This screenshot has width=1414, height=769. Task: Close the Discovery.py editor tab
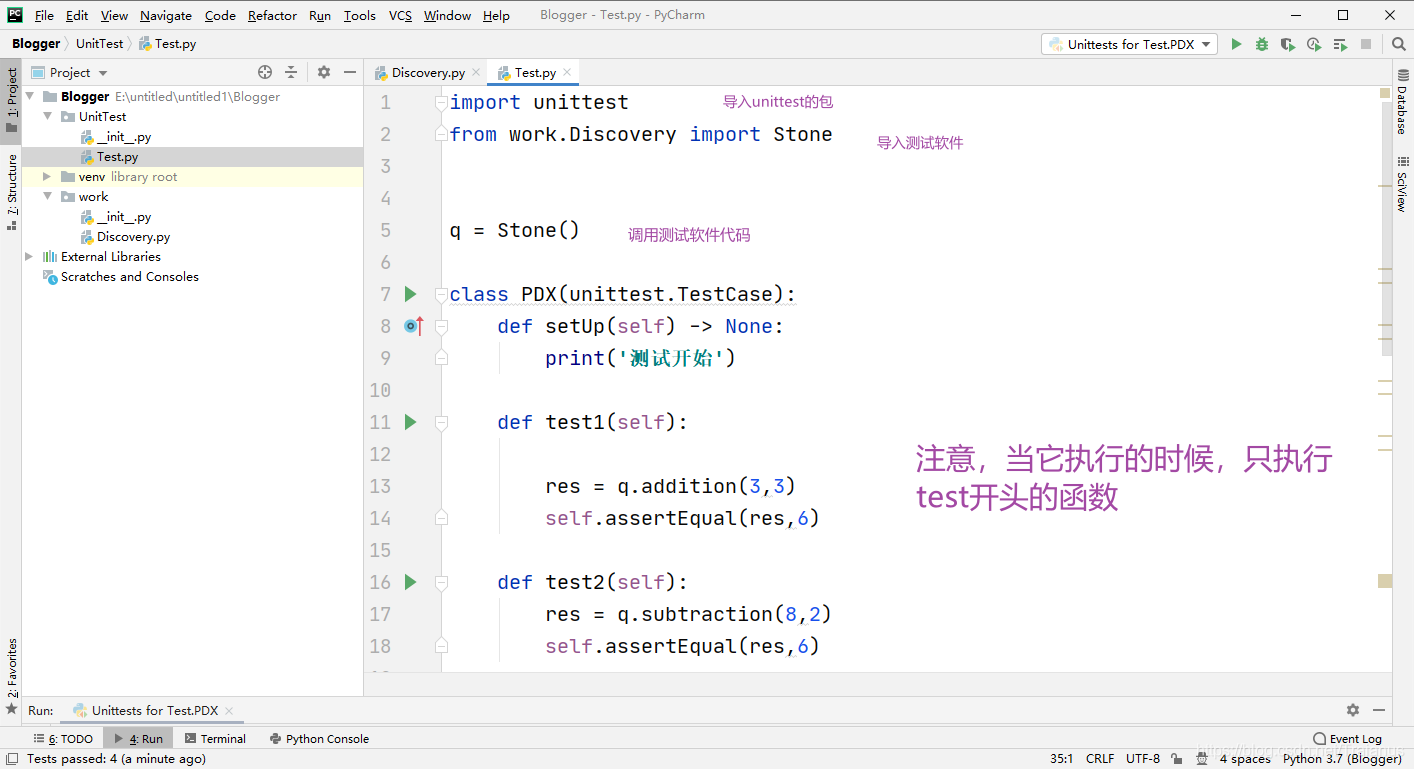point(477,72)
